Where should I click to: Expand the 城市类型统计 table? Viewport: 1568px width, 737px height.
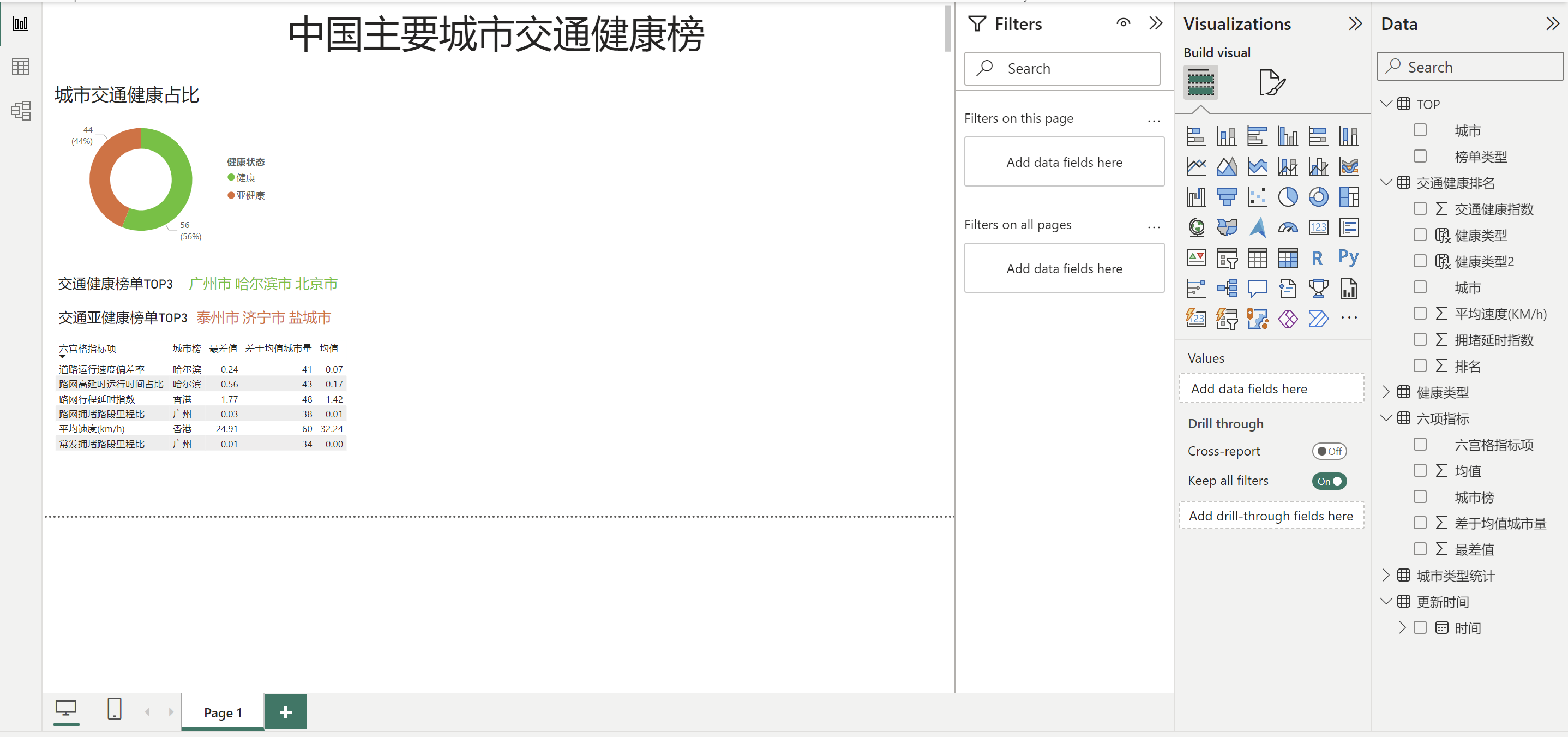(x=1386, y=576)
